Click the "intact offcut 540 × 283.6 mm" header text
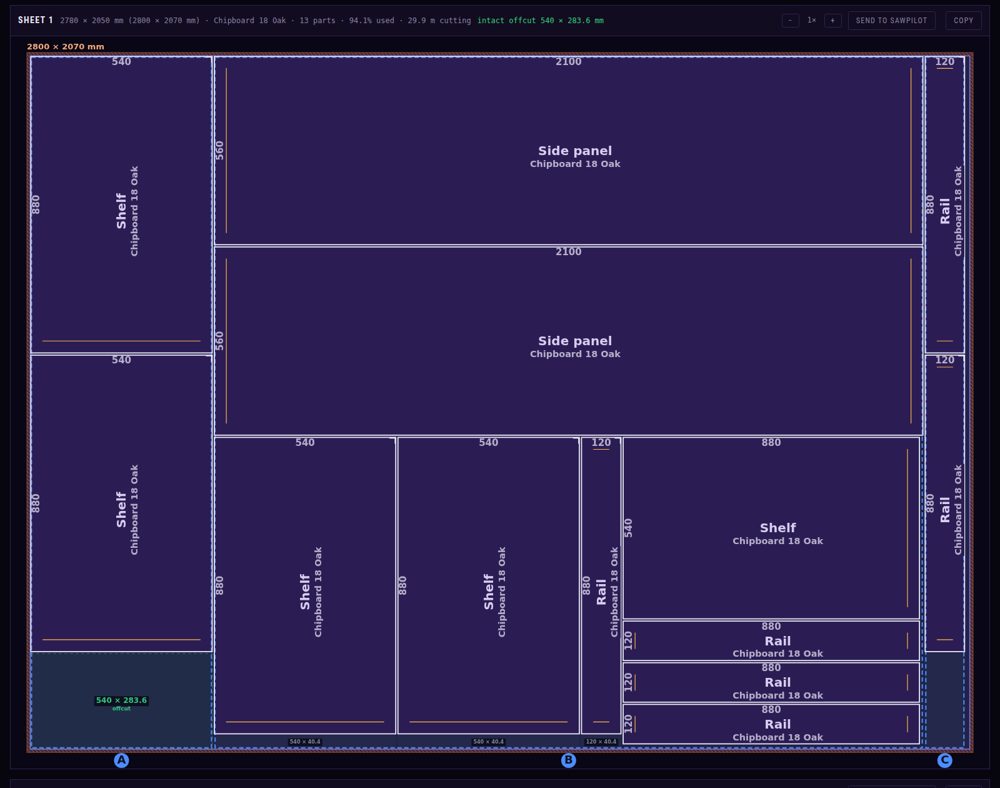This screenshot has width=1000, height=788. (x=540, y=20)
